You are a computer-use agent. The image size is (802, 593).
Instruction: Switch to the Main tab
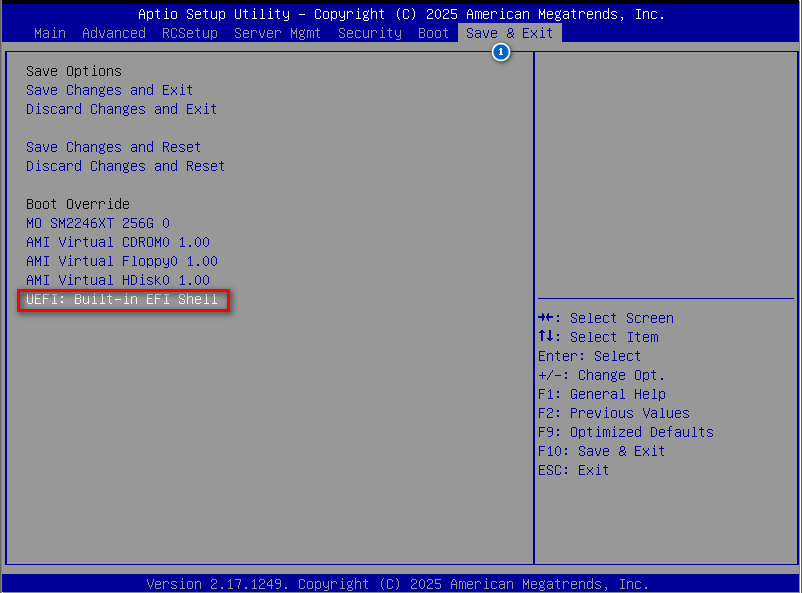(x=50, y=33)
